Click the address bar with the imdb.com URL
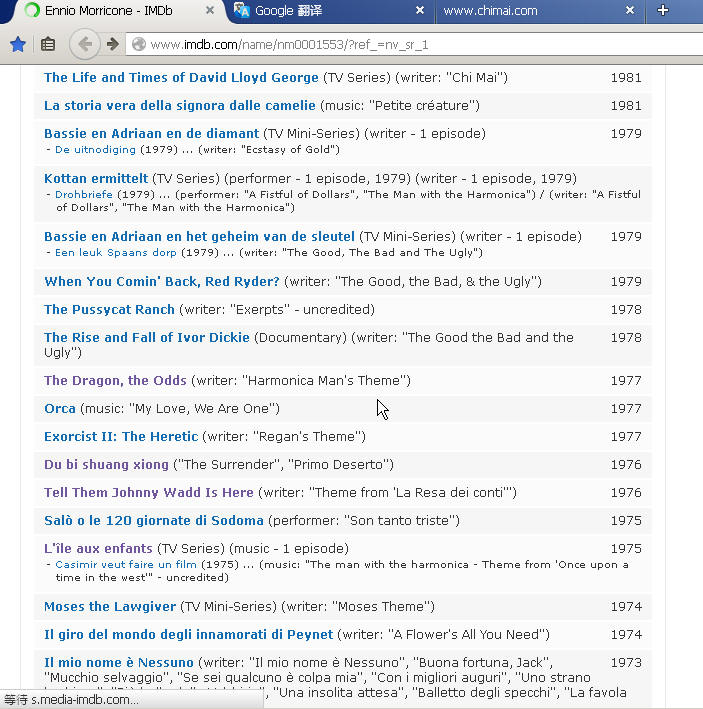The height and width of the screenshot is (709, 703). tap(414, 44)
